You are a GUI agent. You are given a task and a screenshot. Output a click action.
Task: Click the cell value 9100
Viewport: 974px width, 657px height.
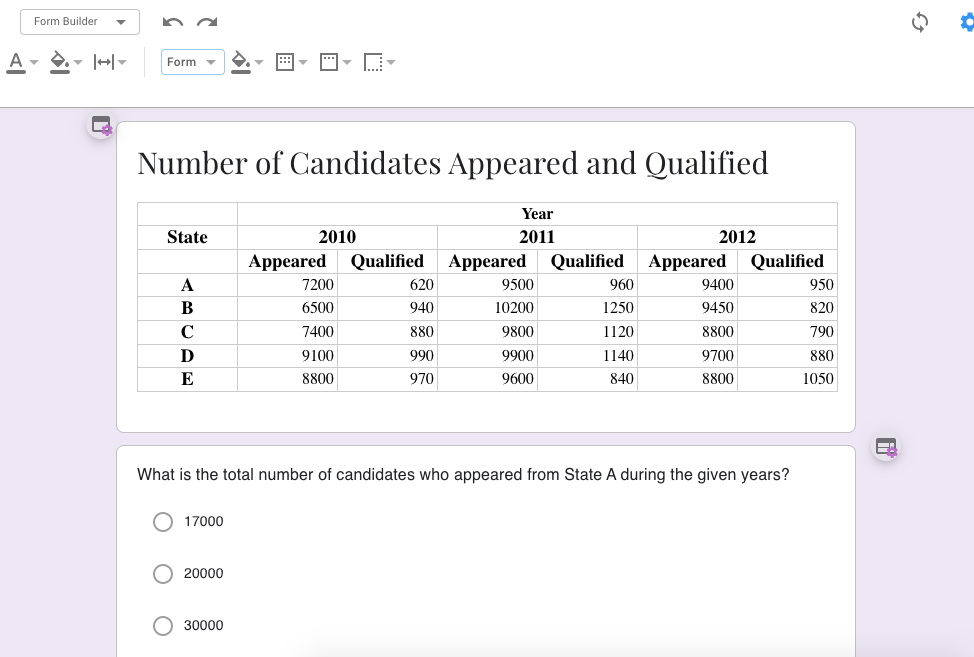(318, 356)
